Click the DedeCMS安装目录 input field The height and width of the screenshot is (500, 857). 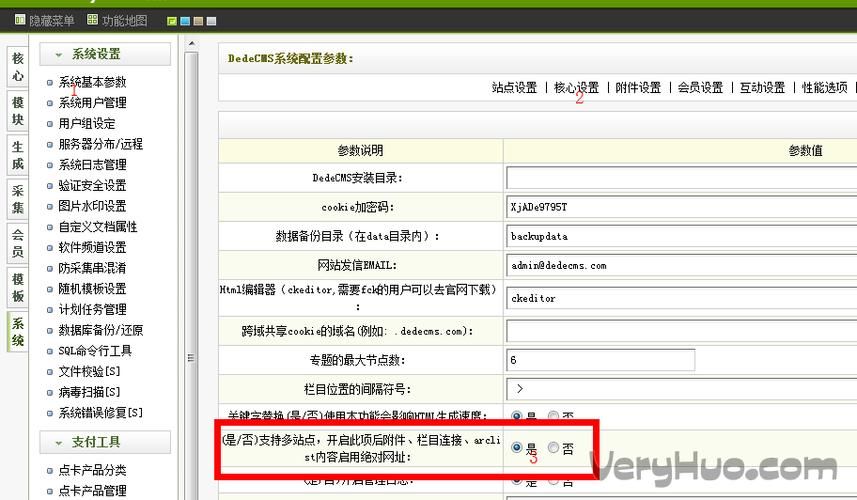(x=682, y=178)
